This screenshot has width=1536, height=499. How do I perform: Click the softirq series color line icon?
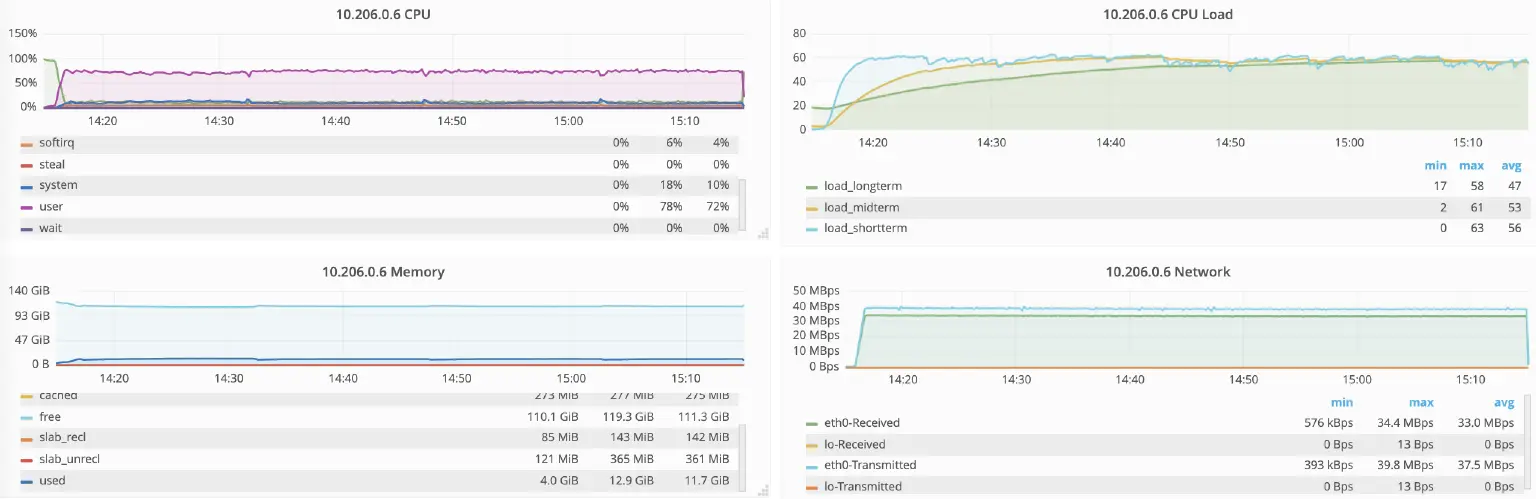(x=26, y=143)
